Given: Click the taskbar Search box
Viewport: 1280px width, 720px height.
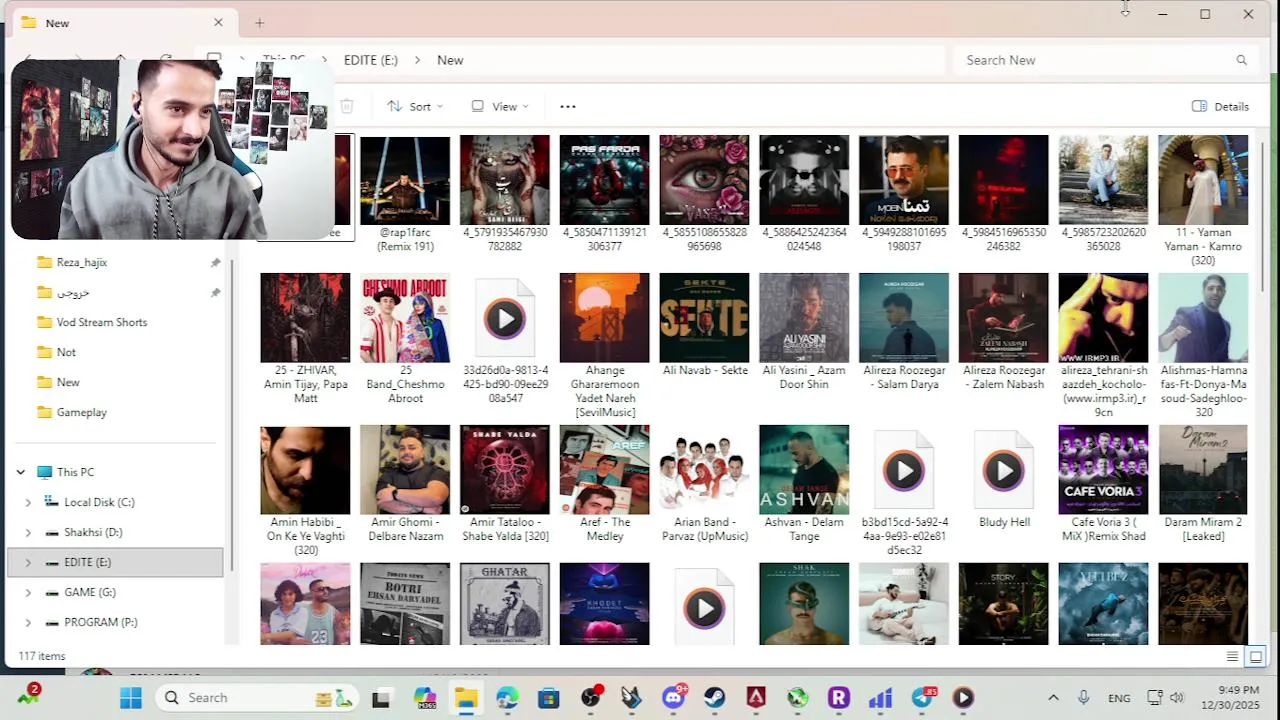Looking at the screenshot, I should click(257, 698).
